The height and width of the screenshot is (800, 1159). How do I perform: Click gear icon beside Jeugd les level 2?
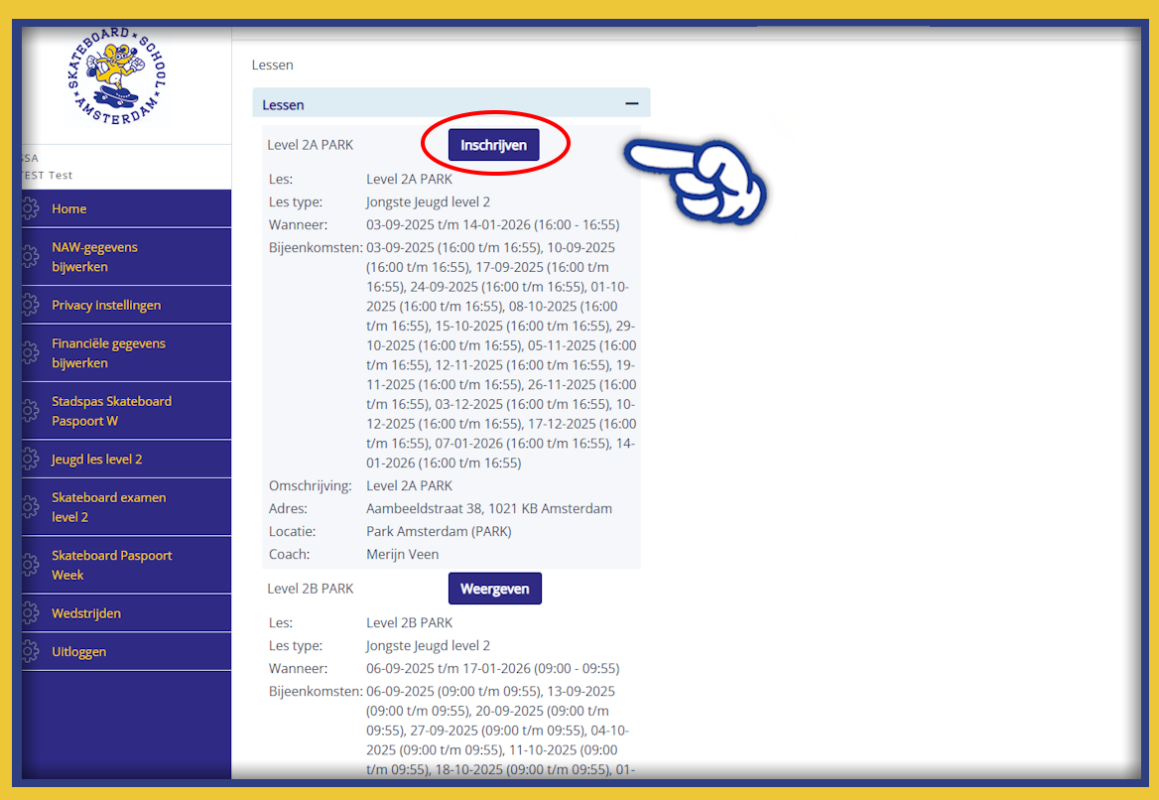pos(30,459)
